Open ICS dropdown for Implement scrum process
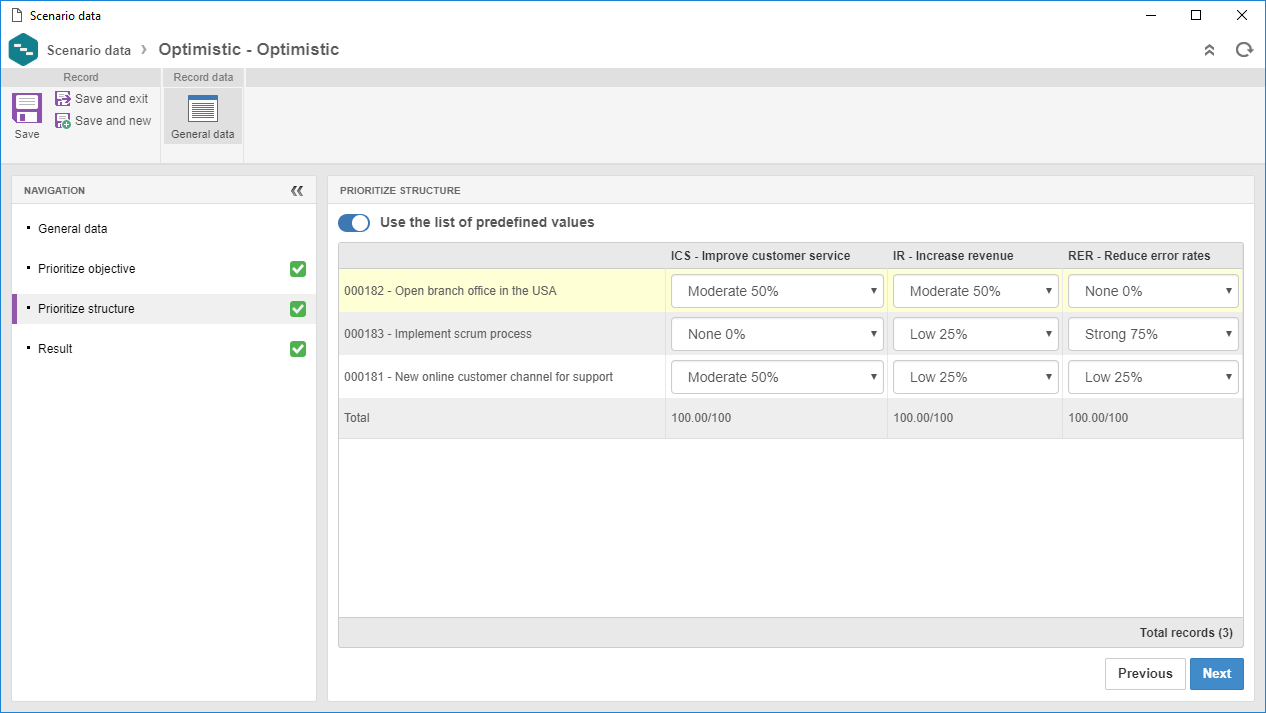This screenshot has width=1266, height=713. click(777, 334)
